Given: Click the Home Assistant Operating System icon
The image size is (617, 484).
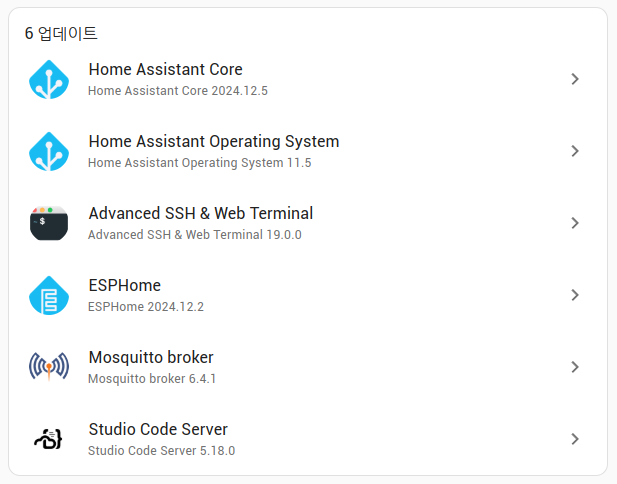Looking at the screenshot, I should 48,151.
